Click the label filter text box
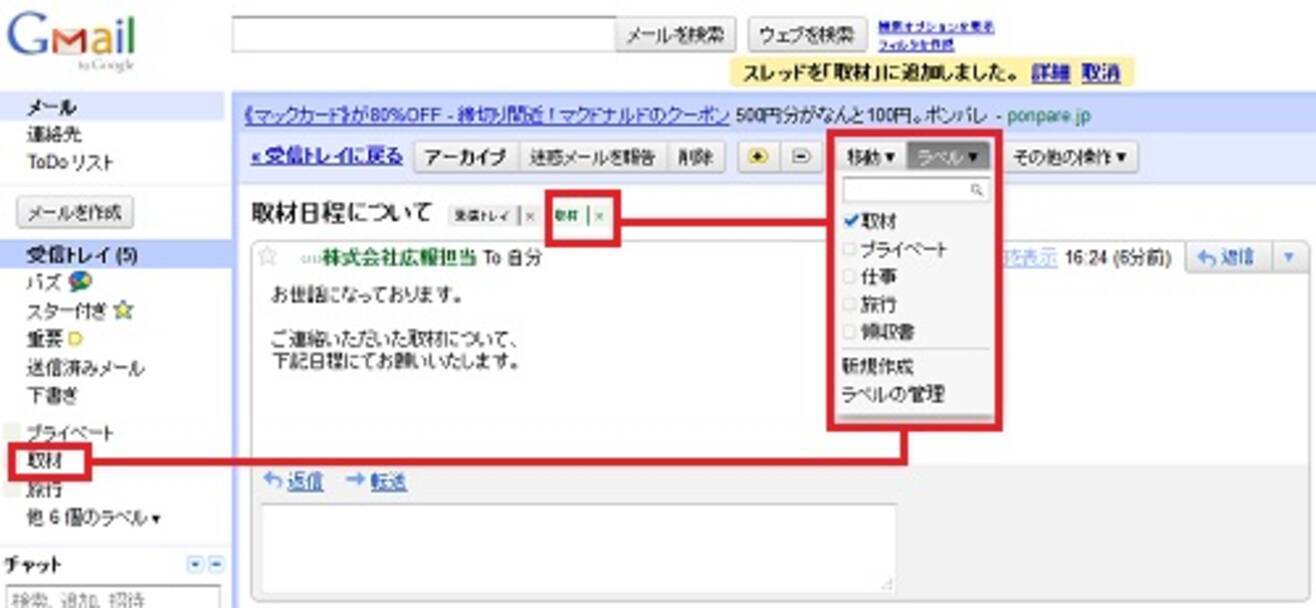1316x608 pixels. point(916,189)
